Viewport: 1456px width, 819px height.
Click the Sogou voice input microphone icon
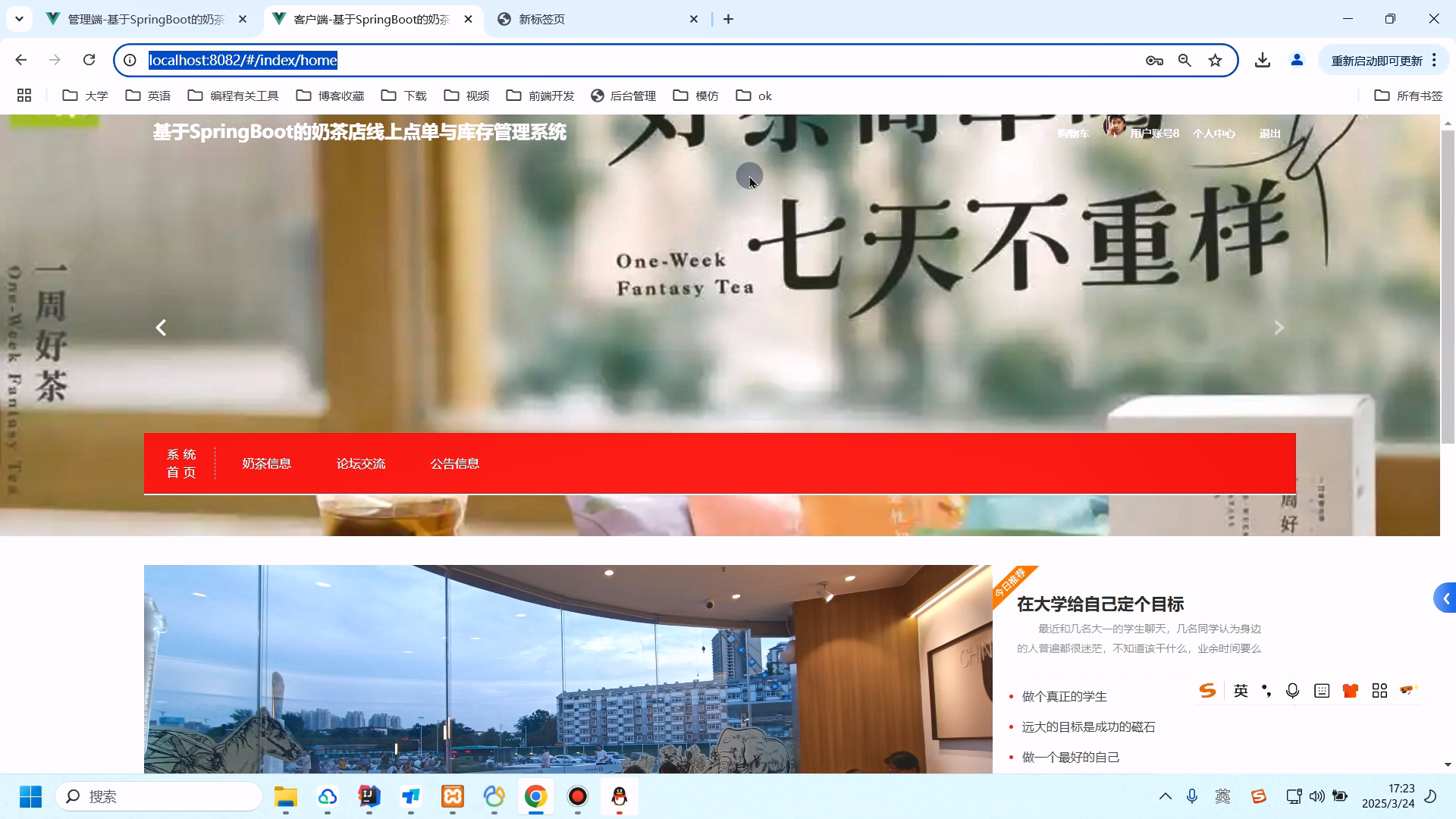point(1293,690)
